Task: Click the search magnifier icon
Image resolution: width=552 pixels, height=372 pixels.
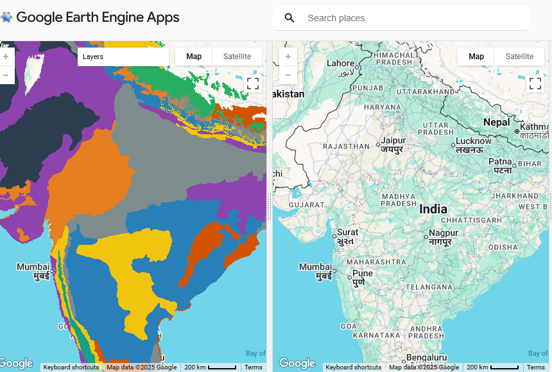Action: click(x=289, y=18)
